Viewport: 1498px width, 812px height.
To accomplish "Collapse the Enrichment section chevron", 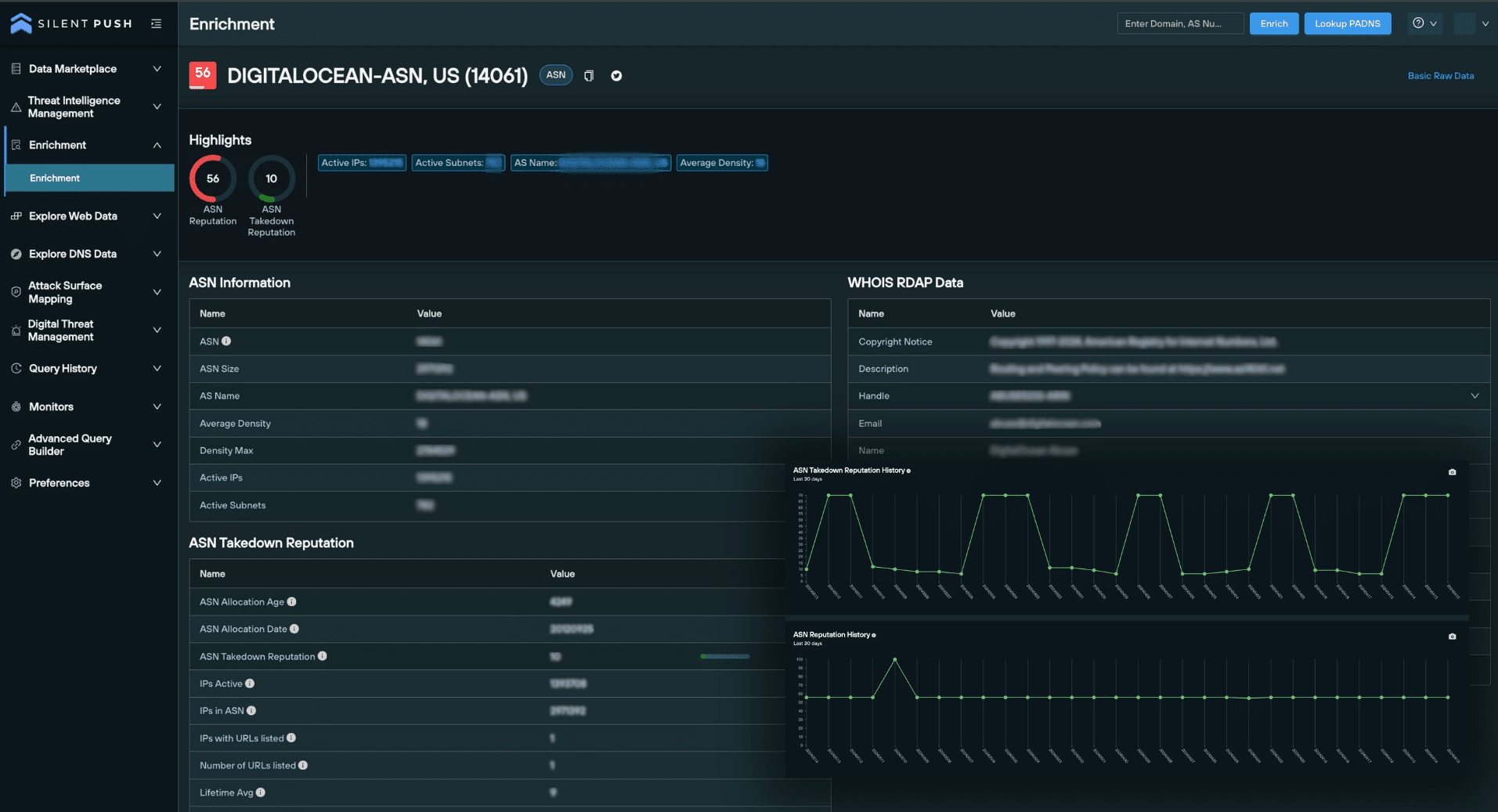I will 157,145.
